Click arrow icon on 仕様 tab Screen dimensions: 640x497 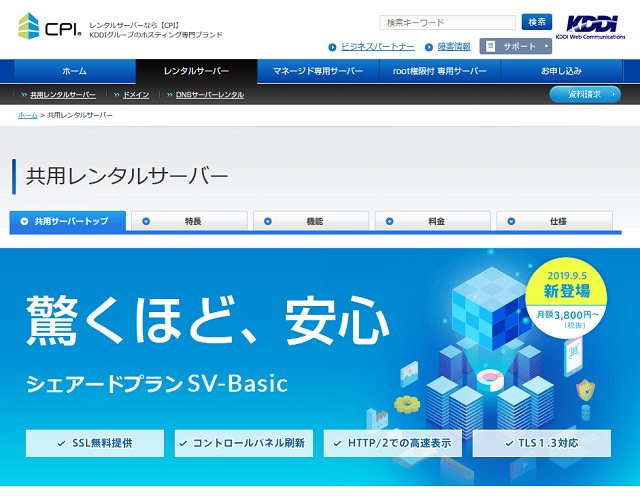[x=511, y=222]
